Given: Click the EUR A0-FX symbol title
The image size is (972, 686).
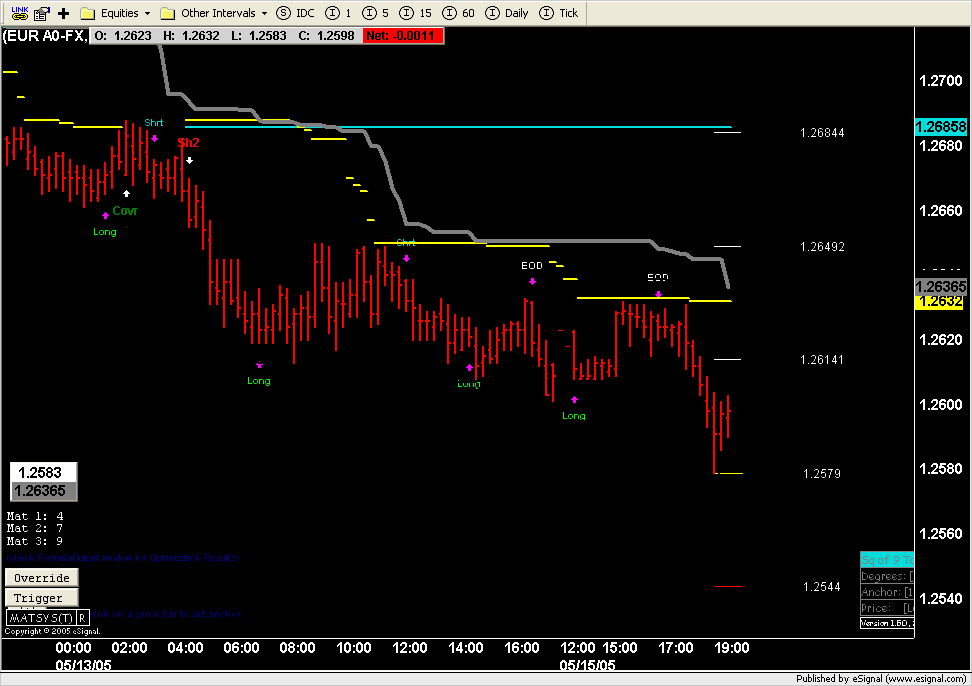Looking at the screenshot, I should pos(45,36).
